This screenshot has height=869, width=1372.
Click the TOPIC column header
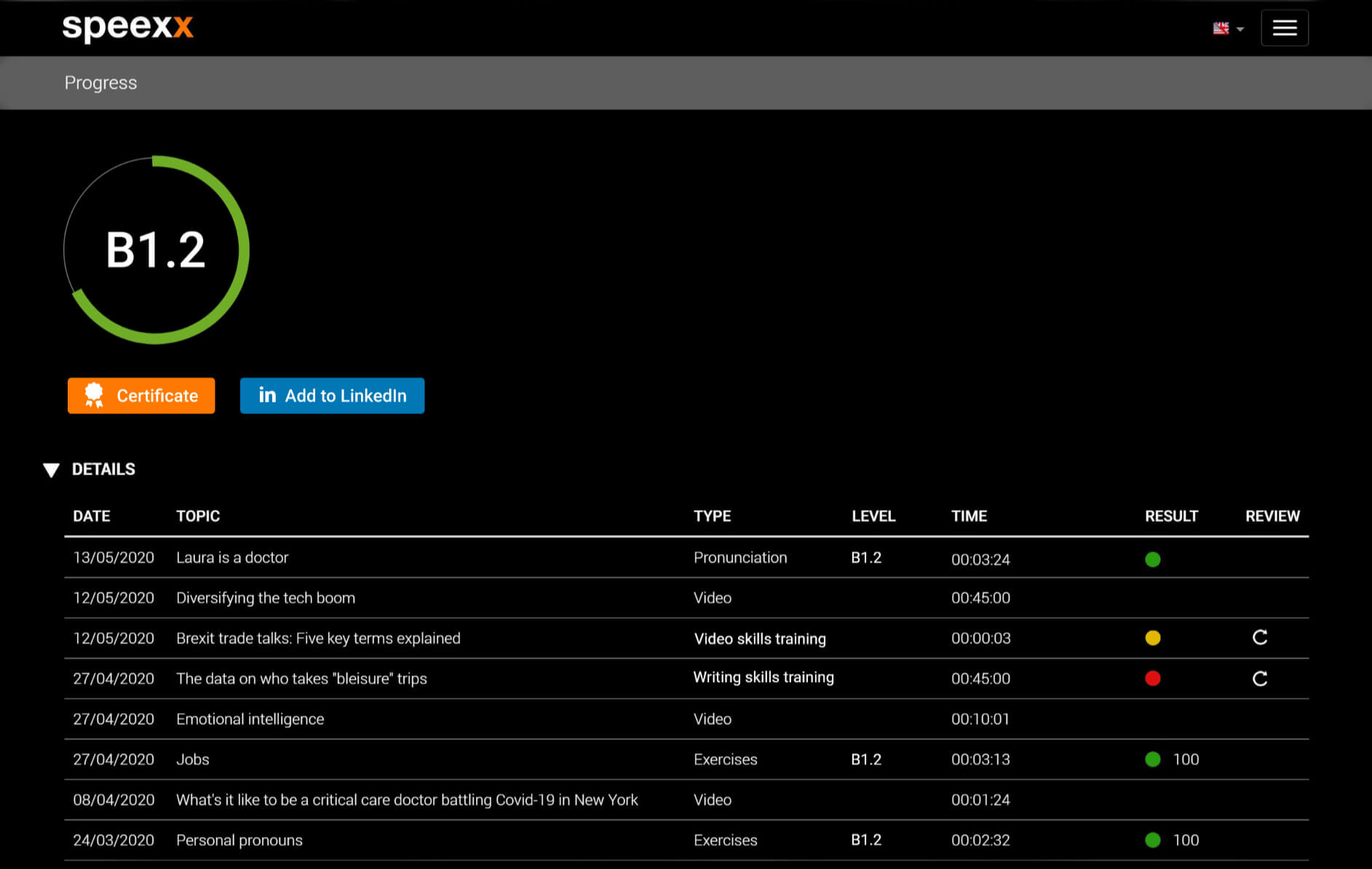tap(198, 516)
